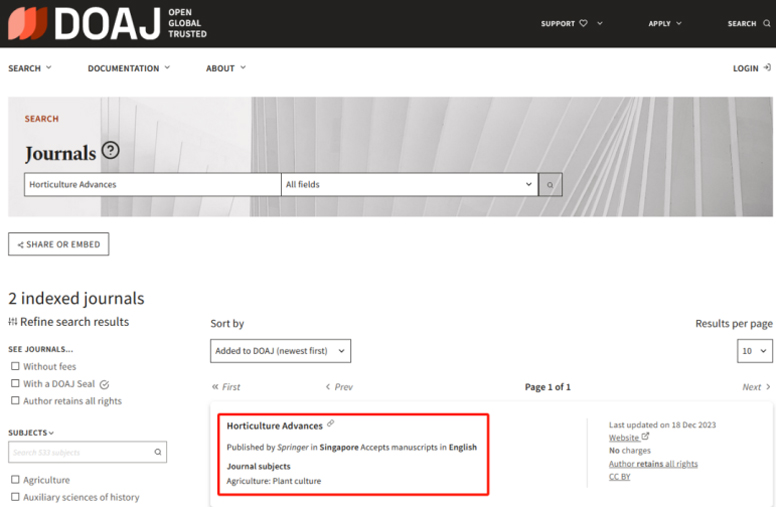
Task: Open the journal Website link
Action: [624, 438]
